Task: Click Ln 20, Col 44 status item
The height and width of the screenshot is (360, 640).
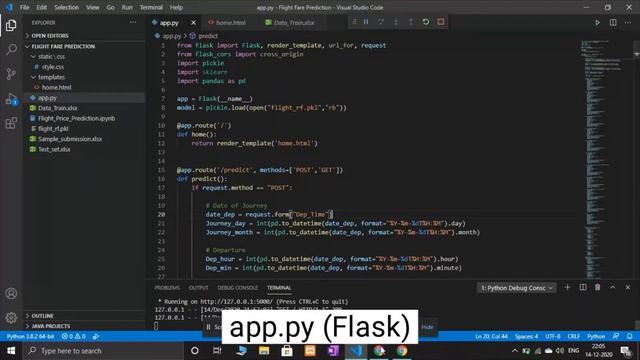Action: point(491,336)
